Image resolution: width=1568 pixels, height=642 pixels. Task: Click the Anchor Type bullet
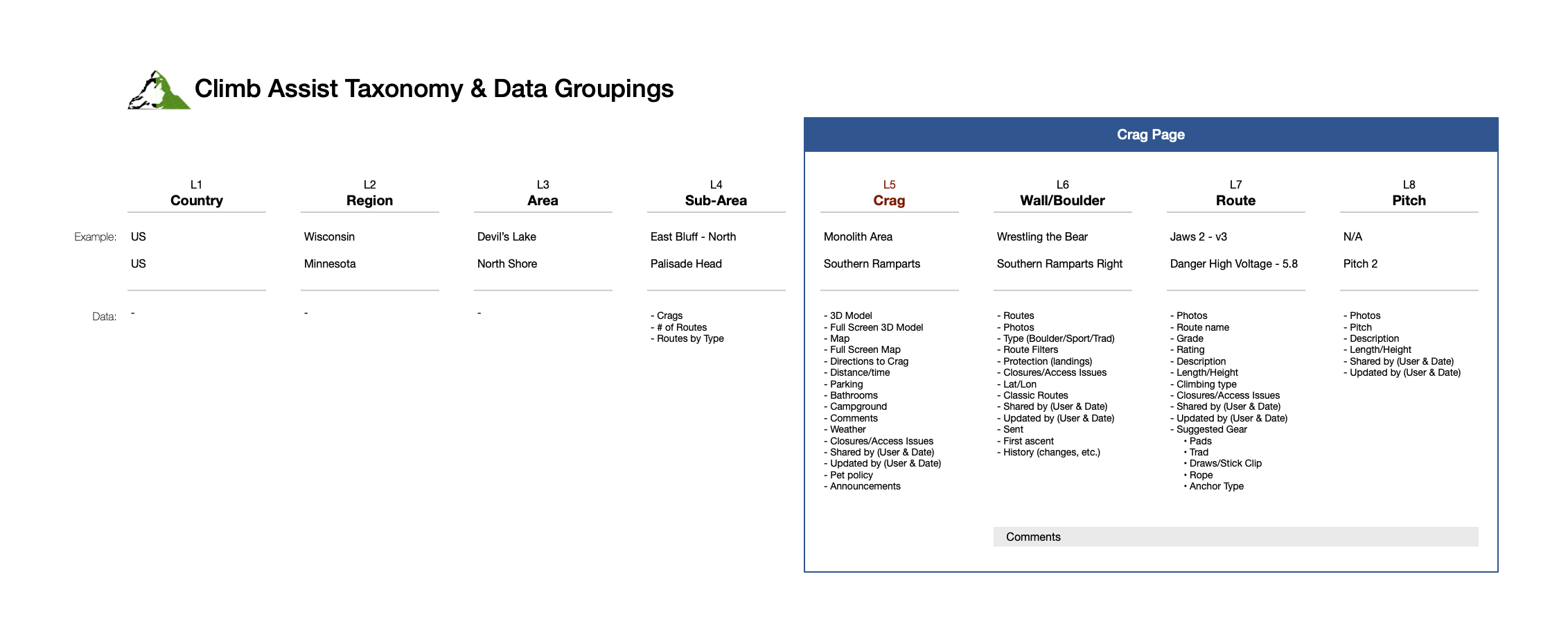(x=1214, y=486)
